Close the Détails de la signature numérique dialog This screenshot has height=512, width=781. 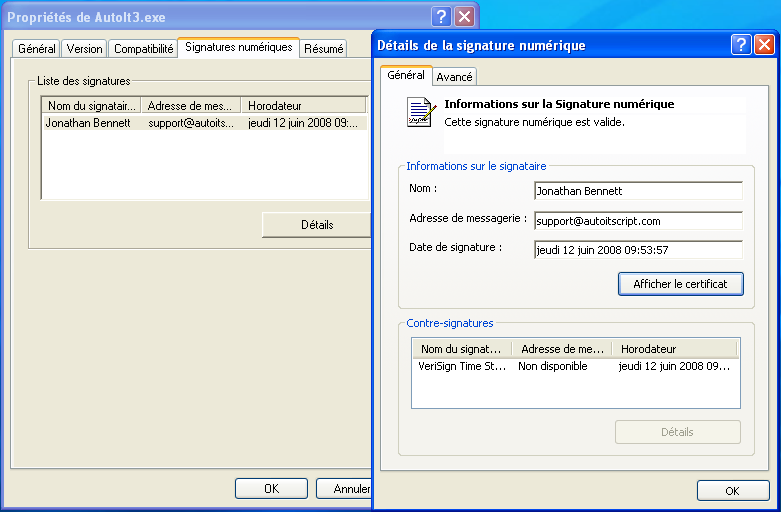pos(764,45)
